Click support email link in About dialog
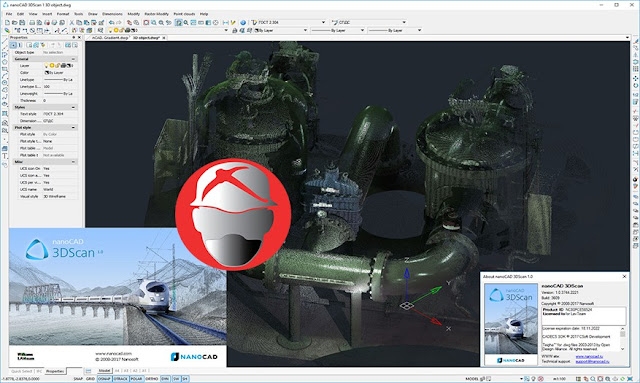This screenshot has height=383, width=640. coord(592,361)
